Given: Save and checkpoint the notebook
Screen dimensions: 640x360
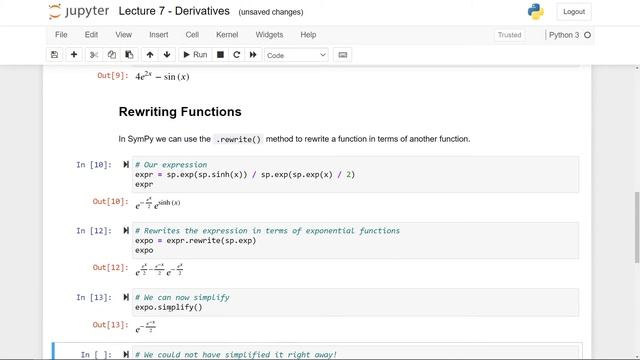Looking at the screenshot, I should (54, 55).
